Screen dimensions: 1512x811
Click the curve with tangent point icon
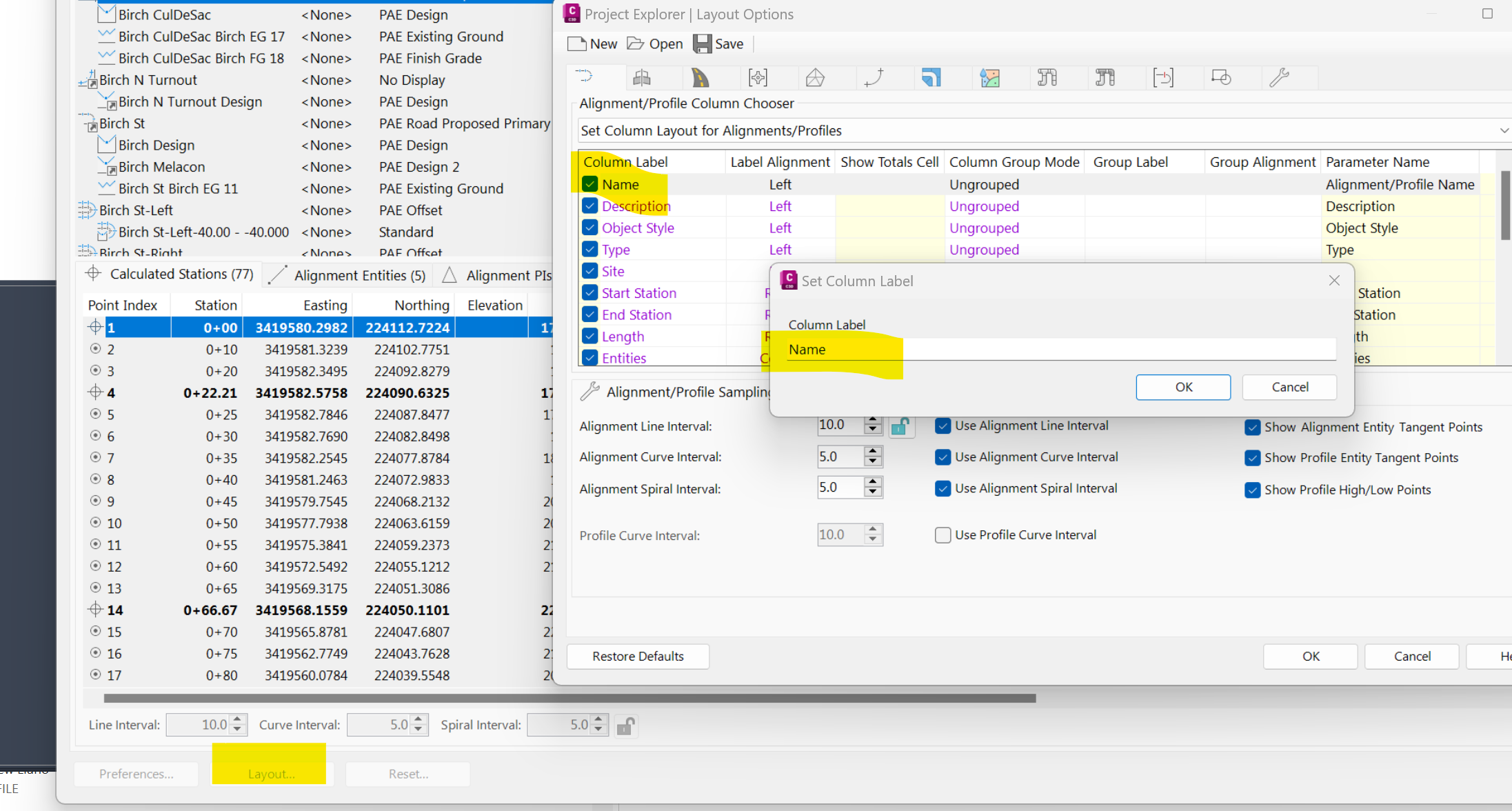coord(873,77)
